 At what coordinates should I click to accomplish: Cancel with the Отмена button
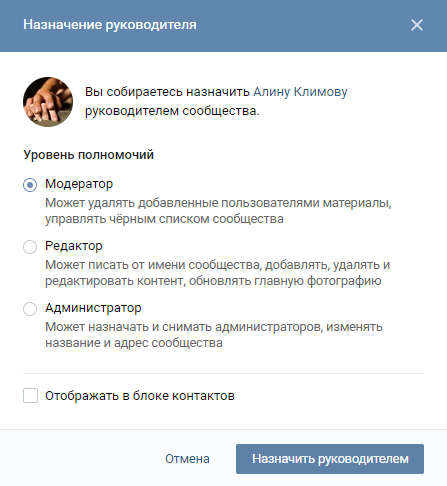187,459
